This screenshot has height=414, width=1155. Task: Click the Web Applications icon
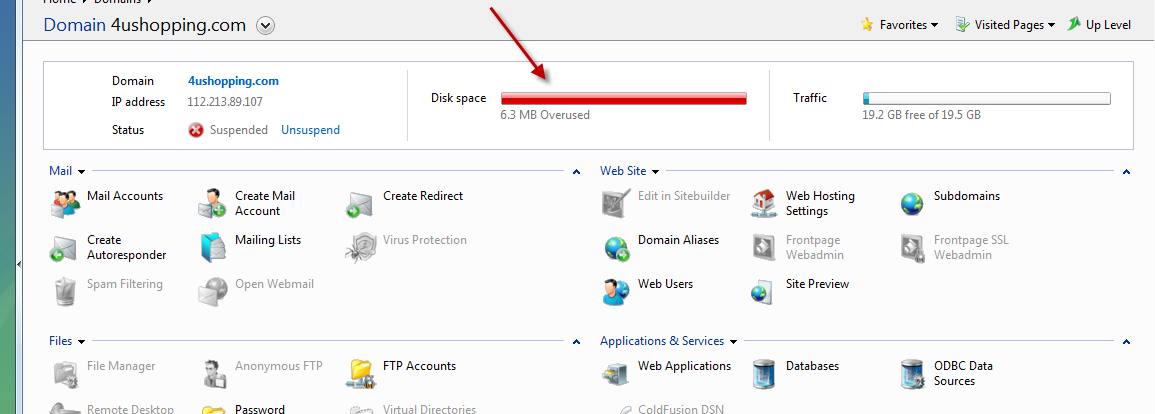617,374
